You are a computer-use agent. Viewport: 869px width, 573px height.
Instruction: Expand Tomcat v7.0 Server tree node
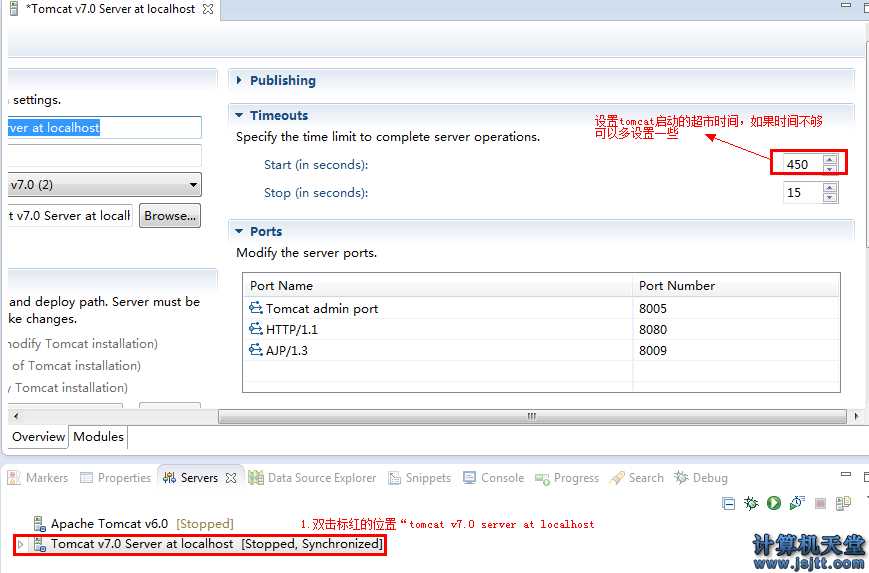(x=21, y=544)
